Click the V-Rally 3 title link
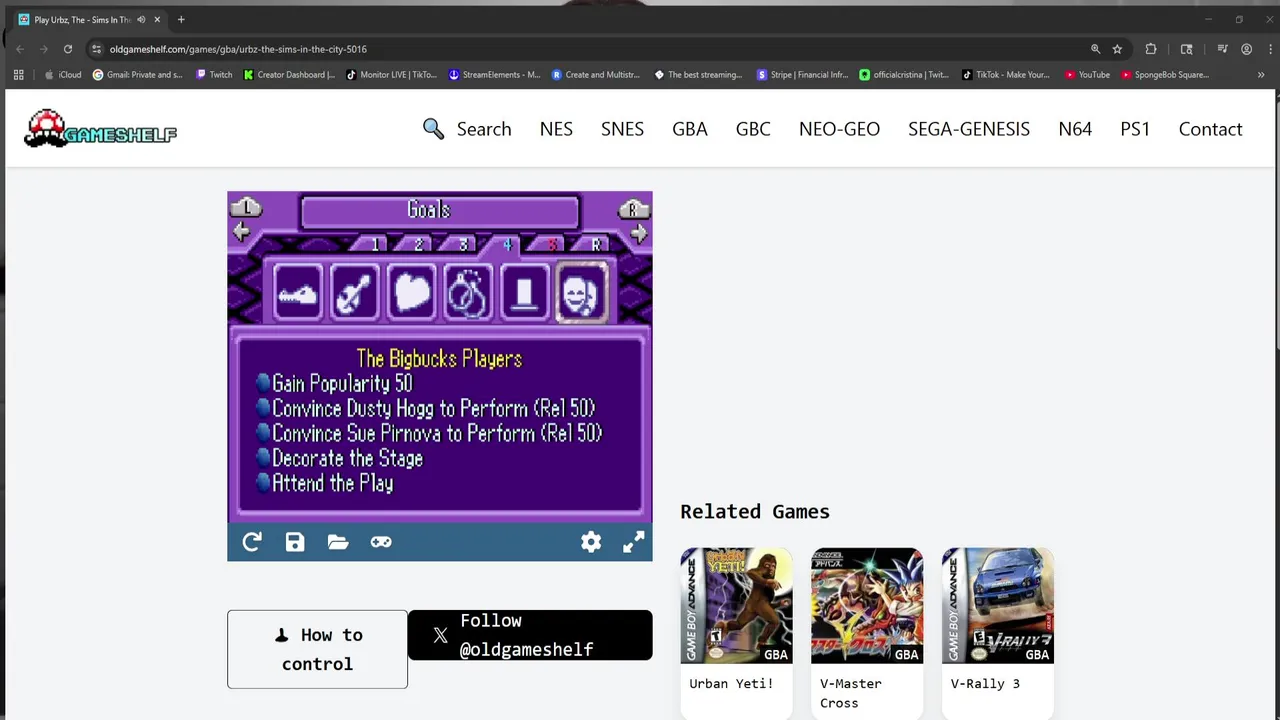The height and width of the screenshot is (720, 1280). (x=985, y=684)
